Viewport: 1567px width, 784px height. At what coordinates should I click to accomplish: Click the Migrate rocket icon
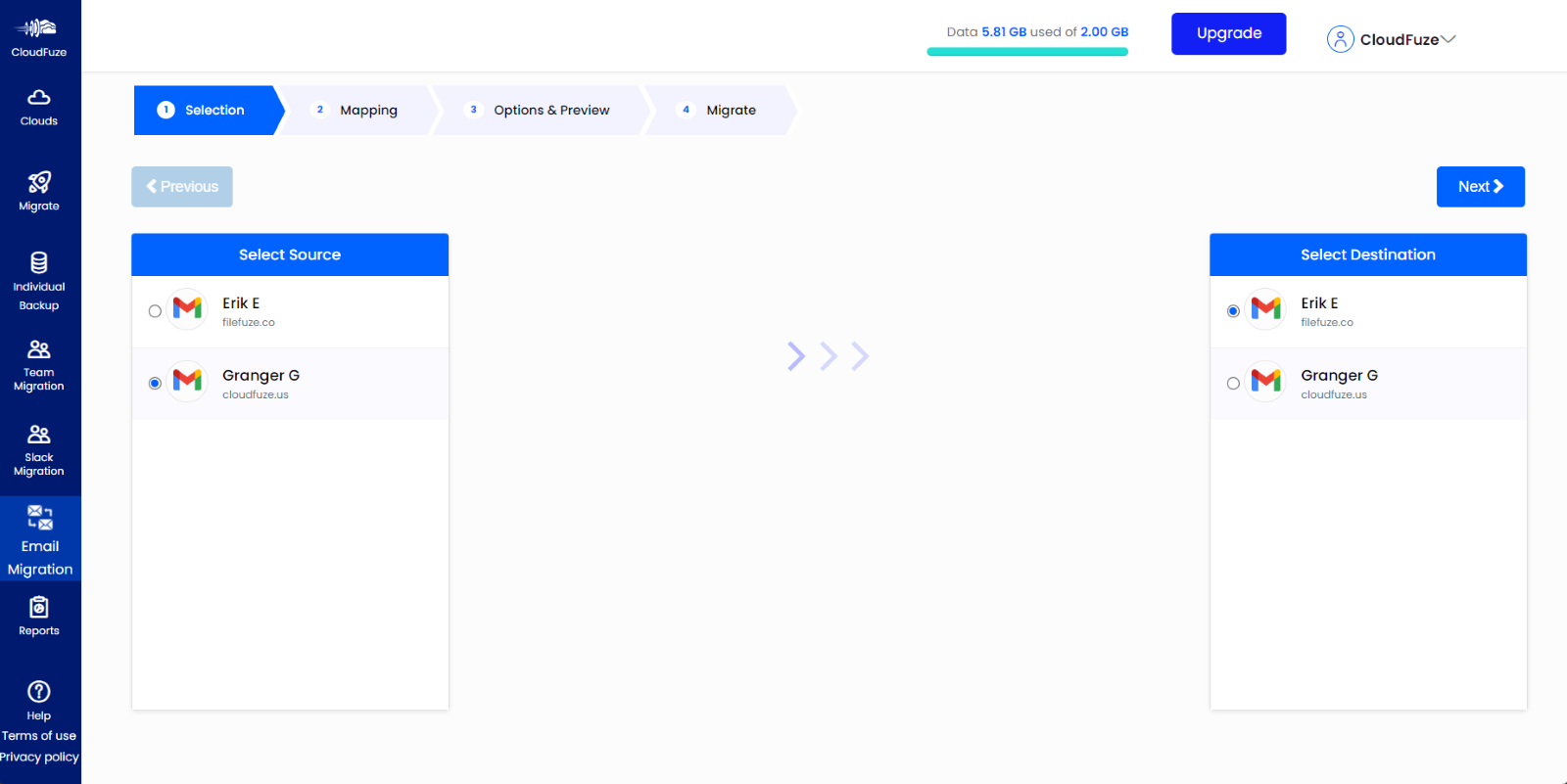39,183
